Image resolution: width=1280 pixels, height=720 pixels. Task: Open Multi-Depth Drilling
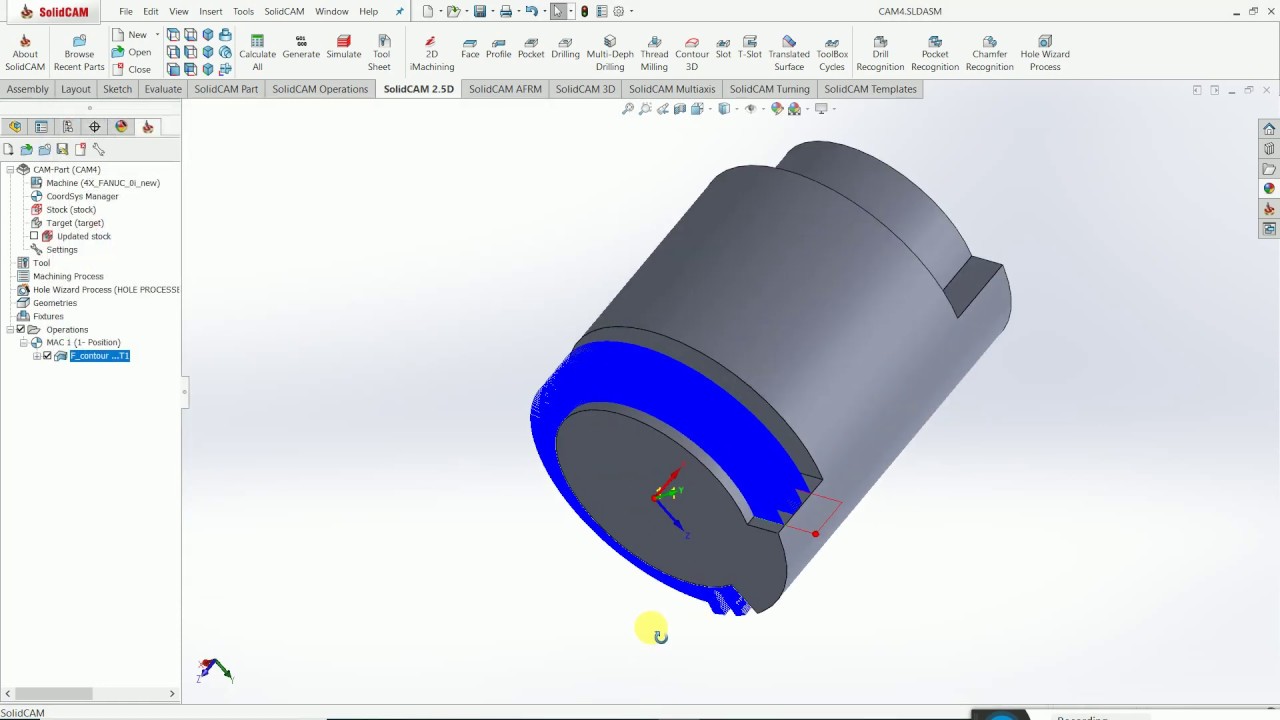(610, 54)
